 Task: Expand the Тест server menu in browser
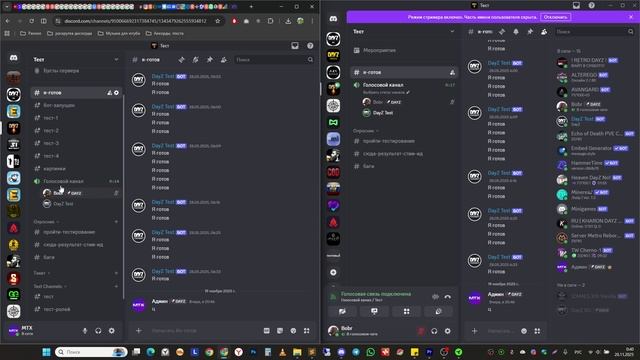(x=116, y=60)
